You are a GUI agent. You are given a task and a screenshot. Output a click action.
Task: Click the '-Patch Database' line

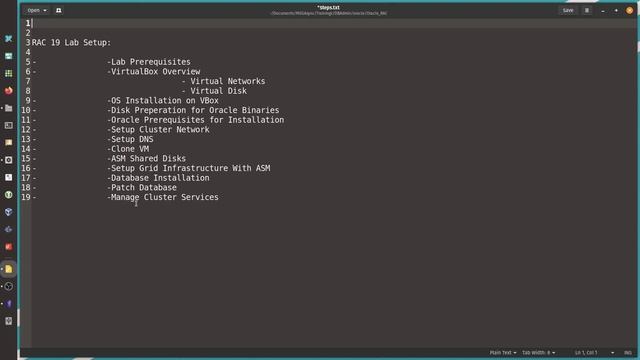[x=142, y=187]
